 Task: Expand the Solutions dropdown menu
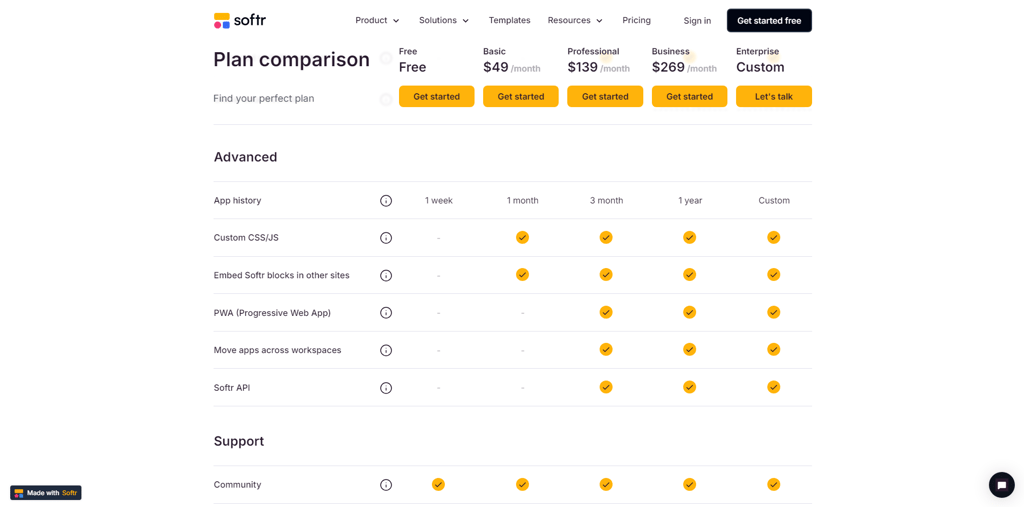tap(444, 20)
